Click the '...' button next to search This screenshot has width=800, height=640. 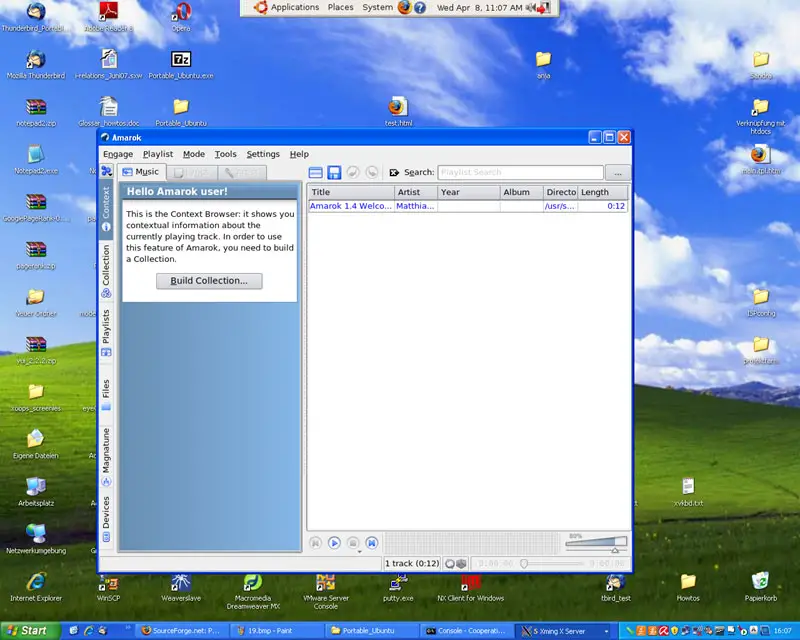click(x=618, y=173)
